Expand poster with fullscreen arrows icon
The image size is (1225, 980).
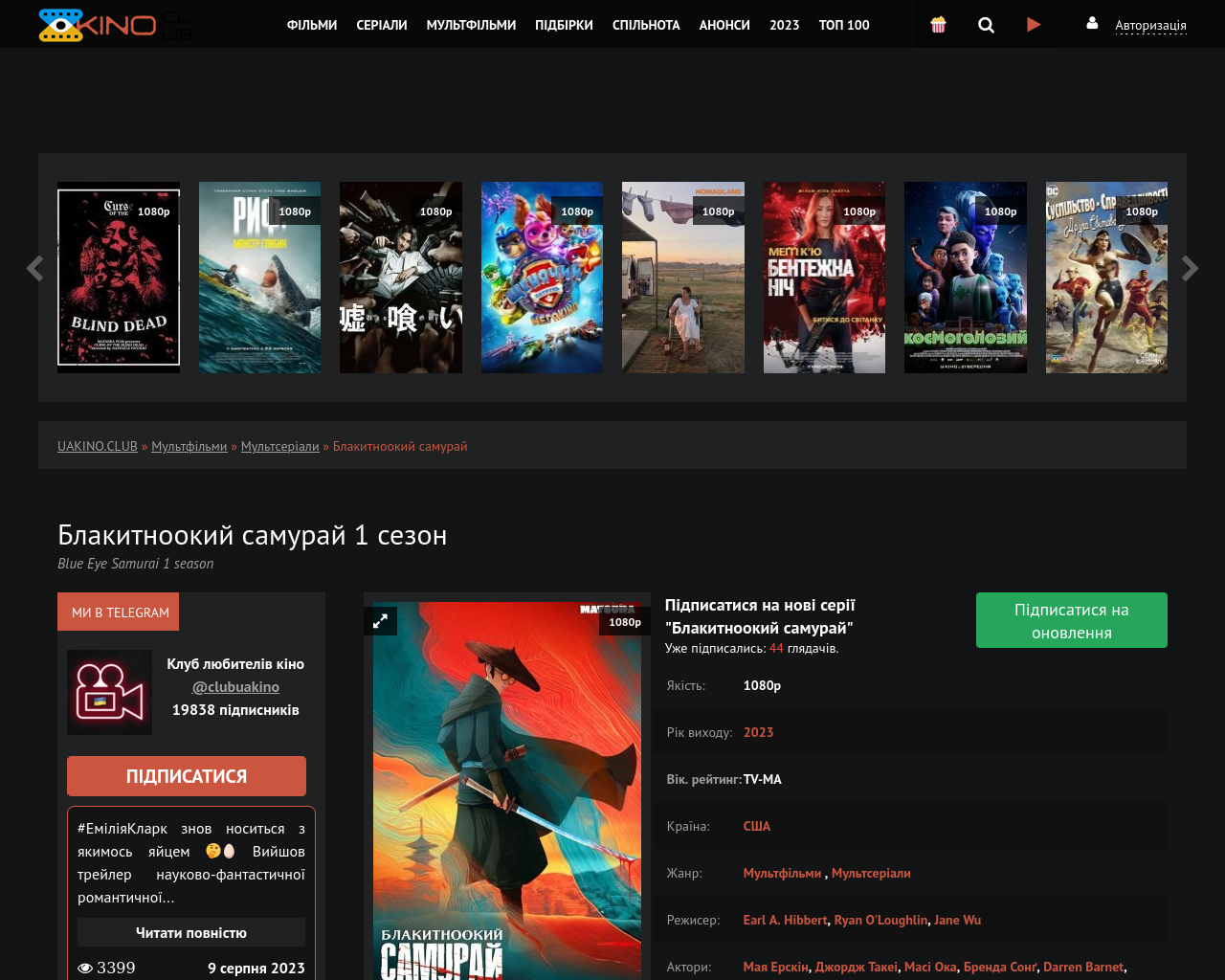380,621
